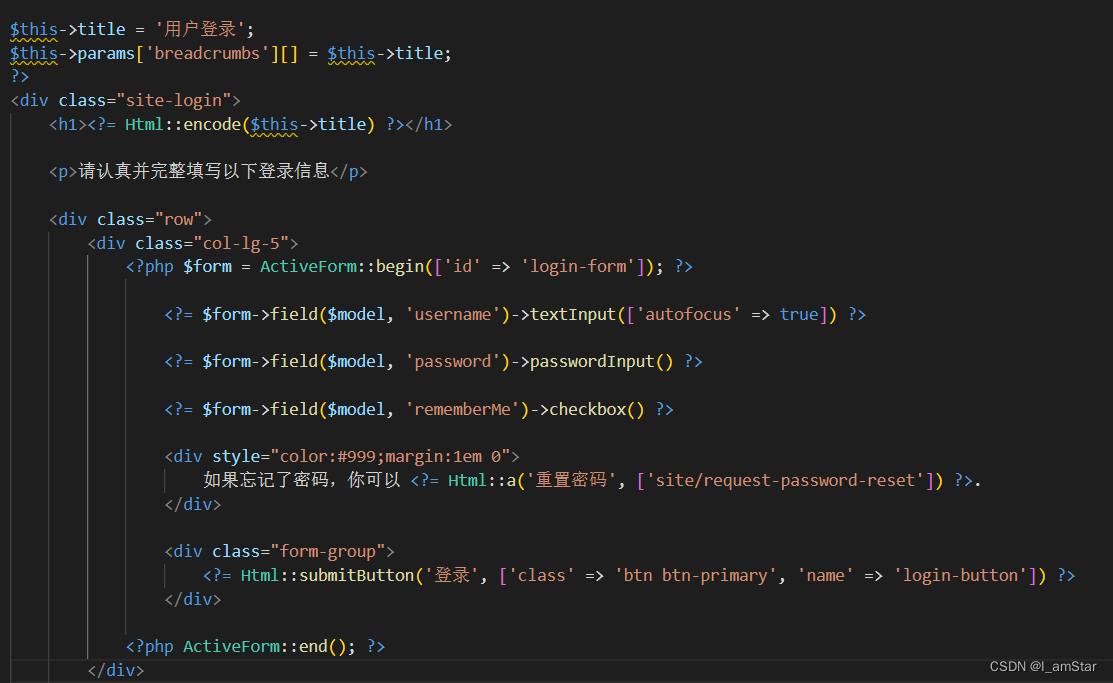Screen dimensions: 1113x683
Task: Click the submitButton method name
Action: tap(356, 575)
